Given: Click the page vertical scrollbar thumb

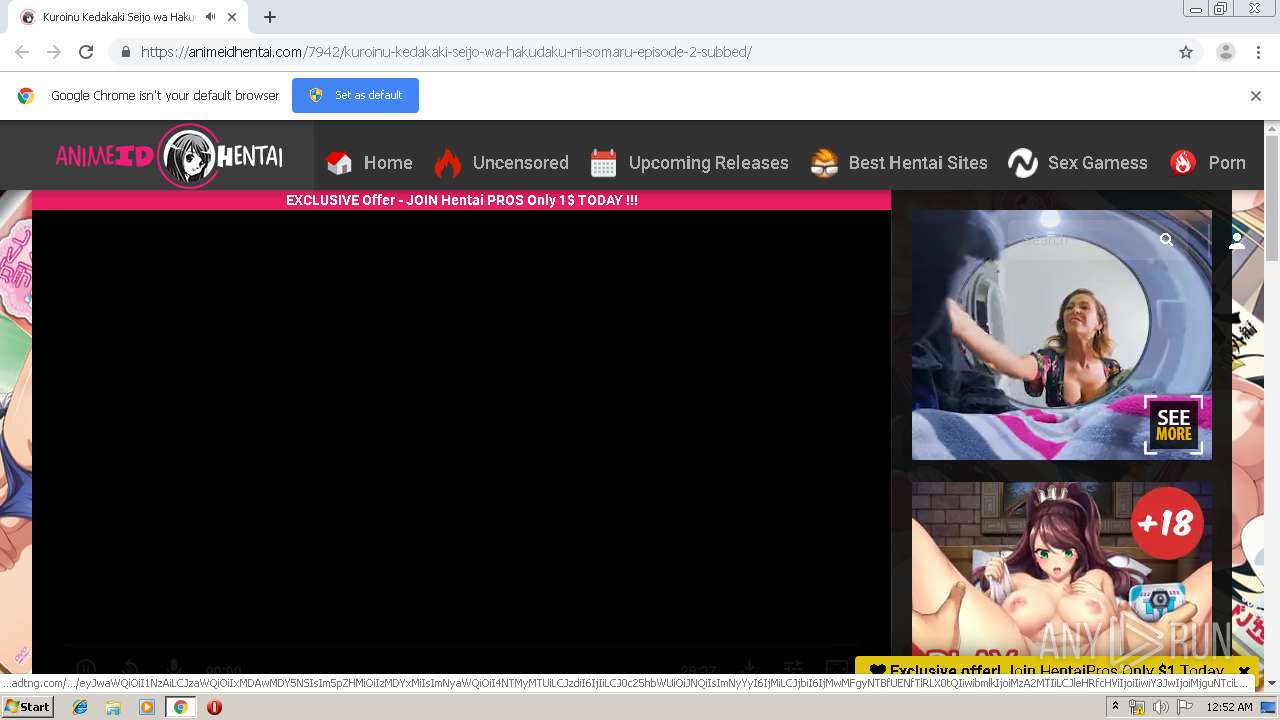Looking at the screenshot, I should [1272, 200].
